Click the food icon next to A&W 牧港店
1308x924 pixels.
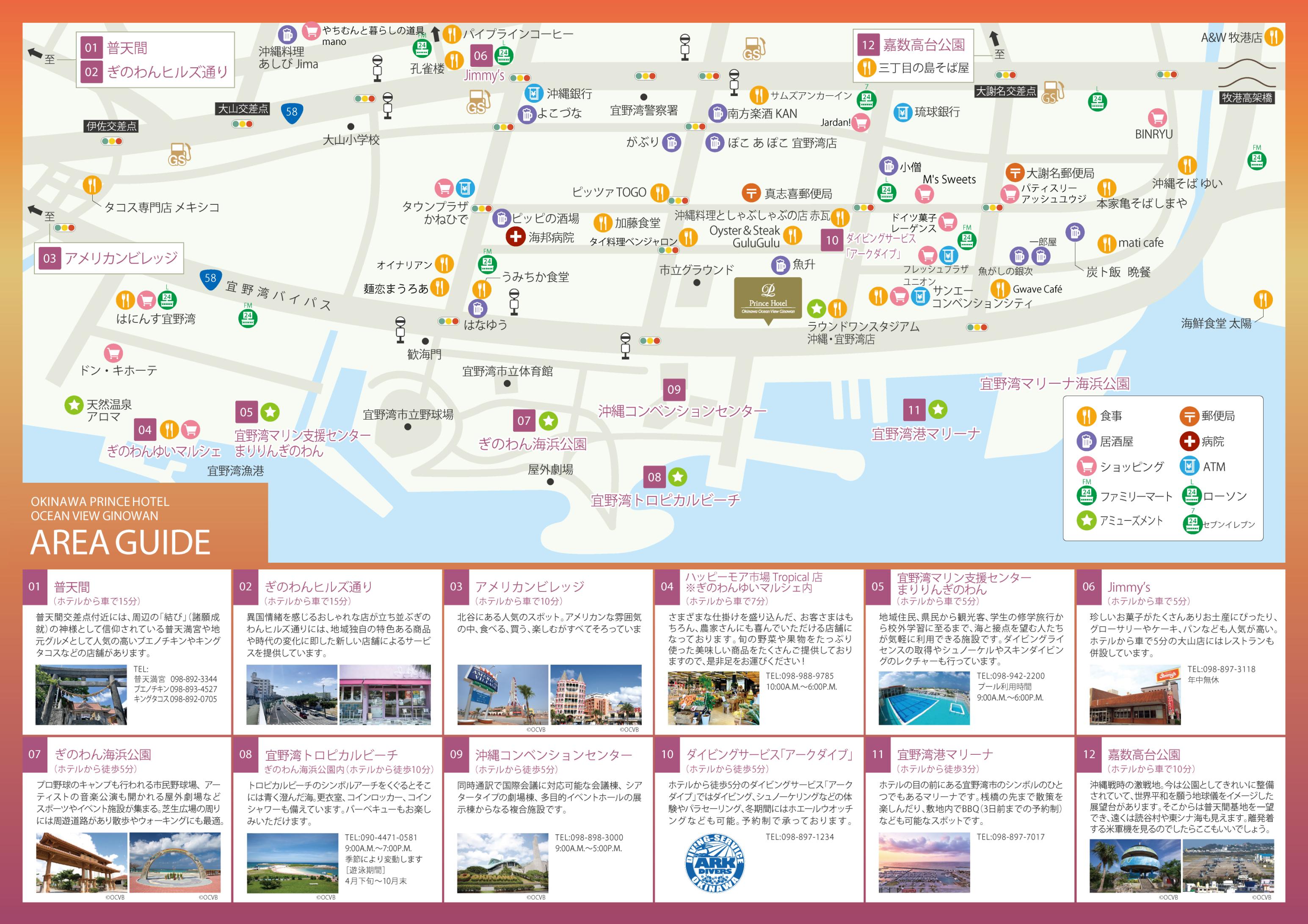1273,38
